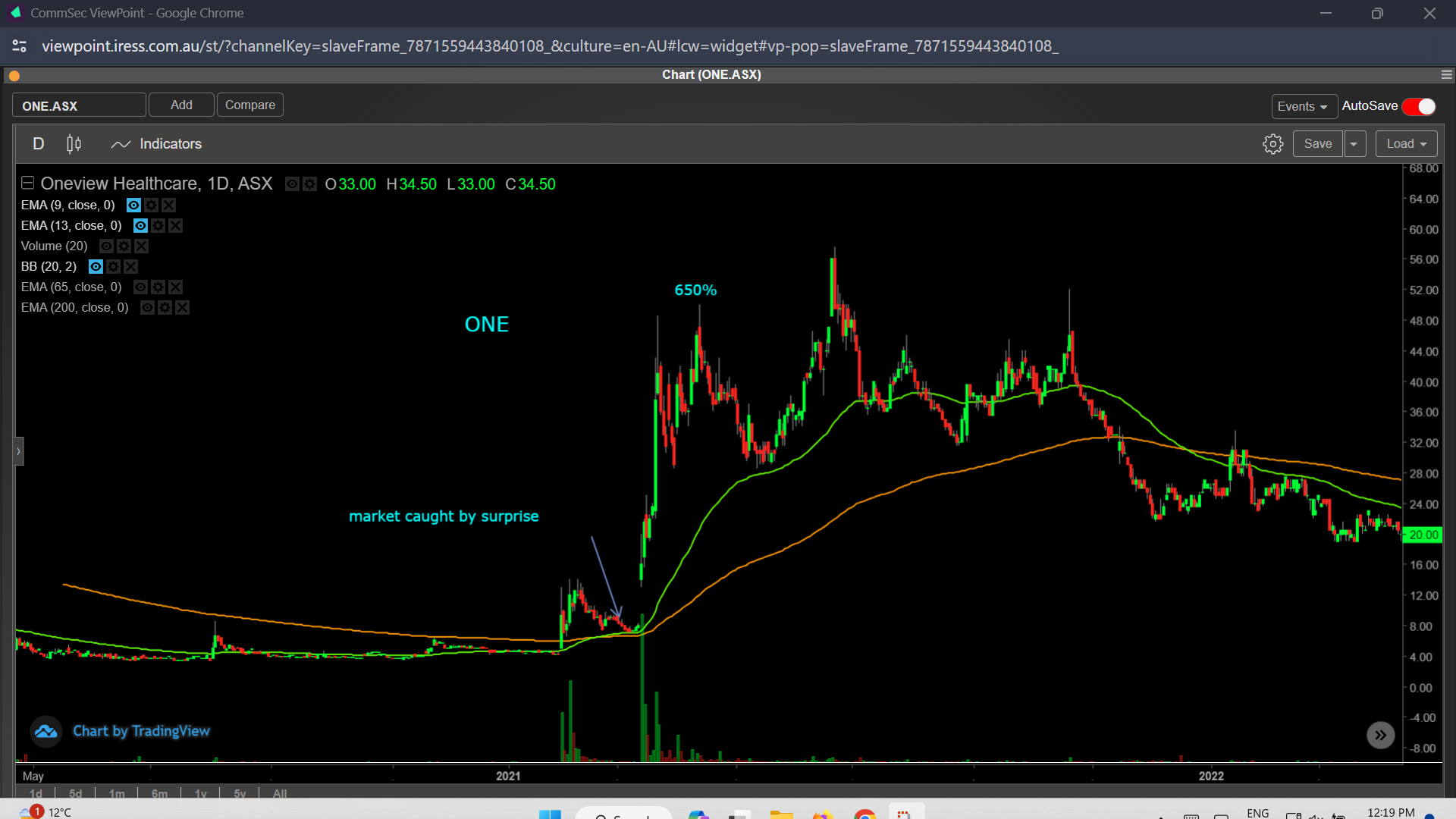
Task: Click the Chart by TradingView link
Action: point(141,731)
